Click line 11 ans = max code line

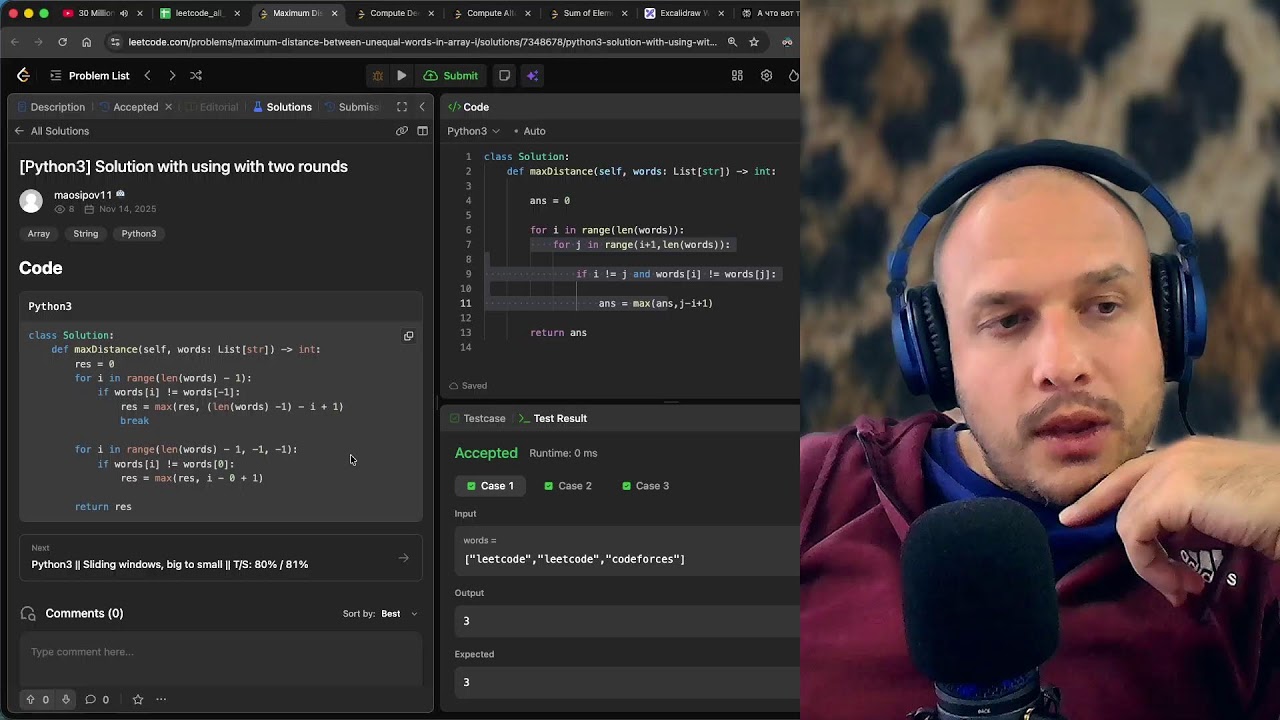pos(656,303)
